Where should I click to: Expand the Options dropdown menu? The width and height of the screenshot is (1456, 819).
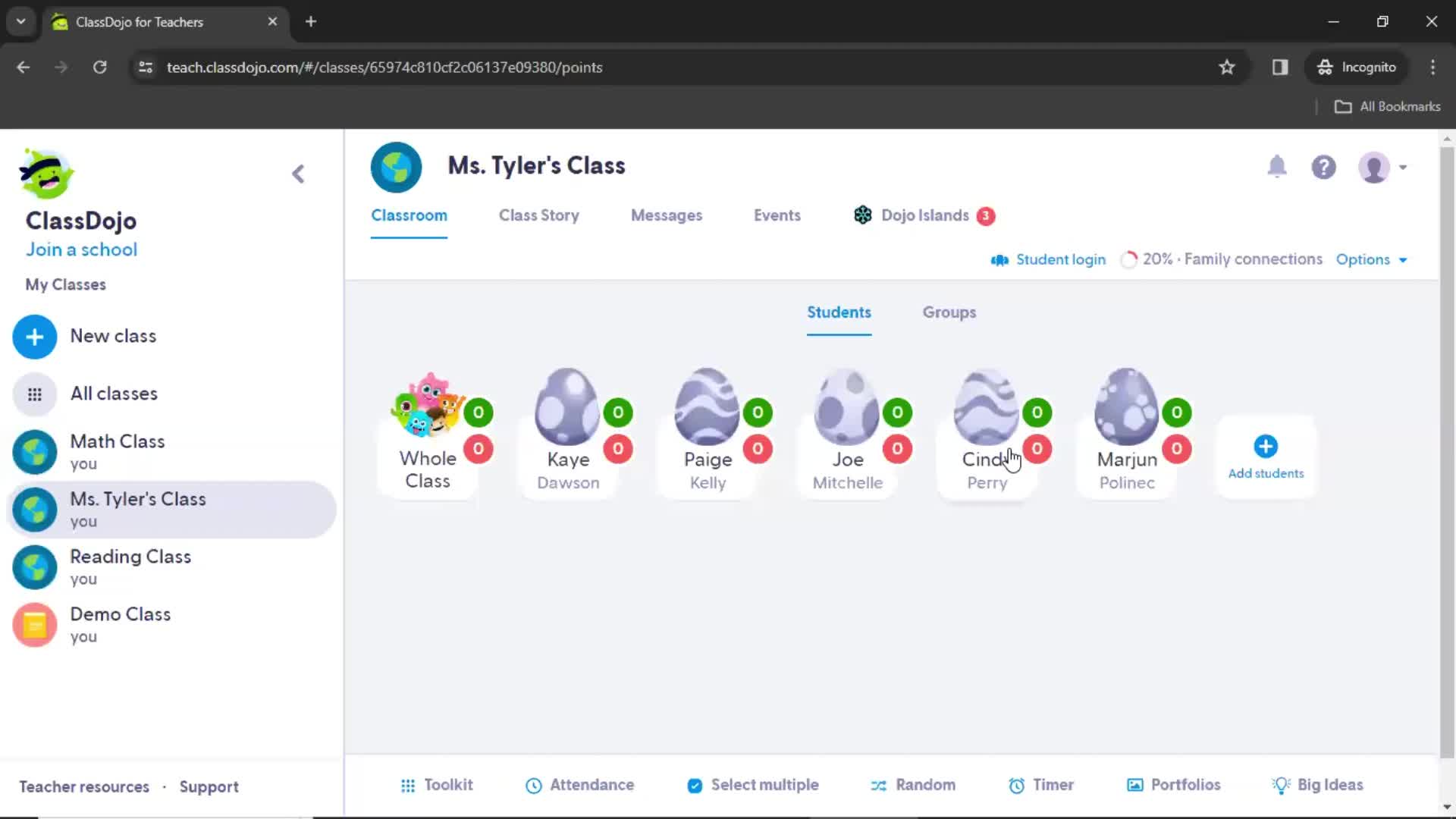click(x=1372, y=259)
